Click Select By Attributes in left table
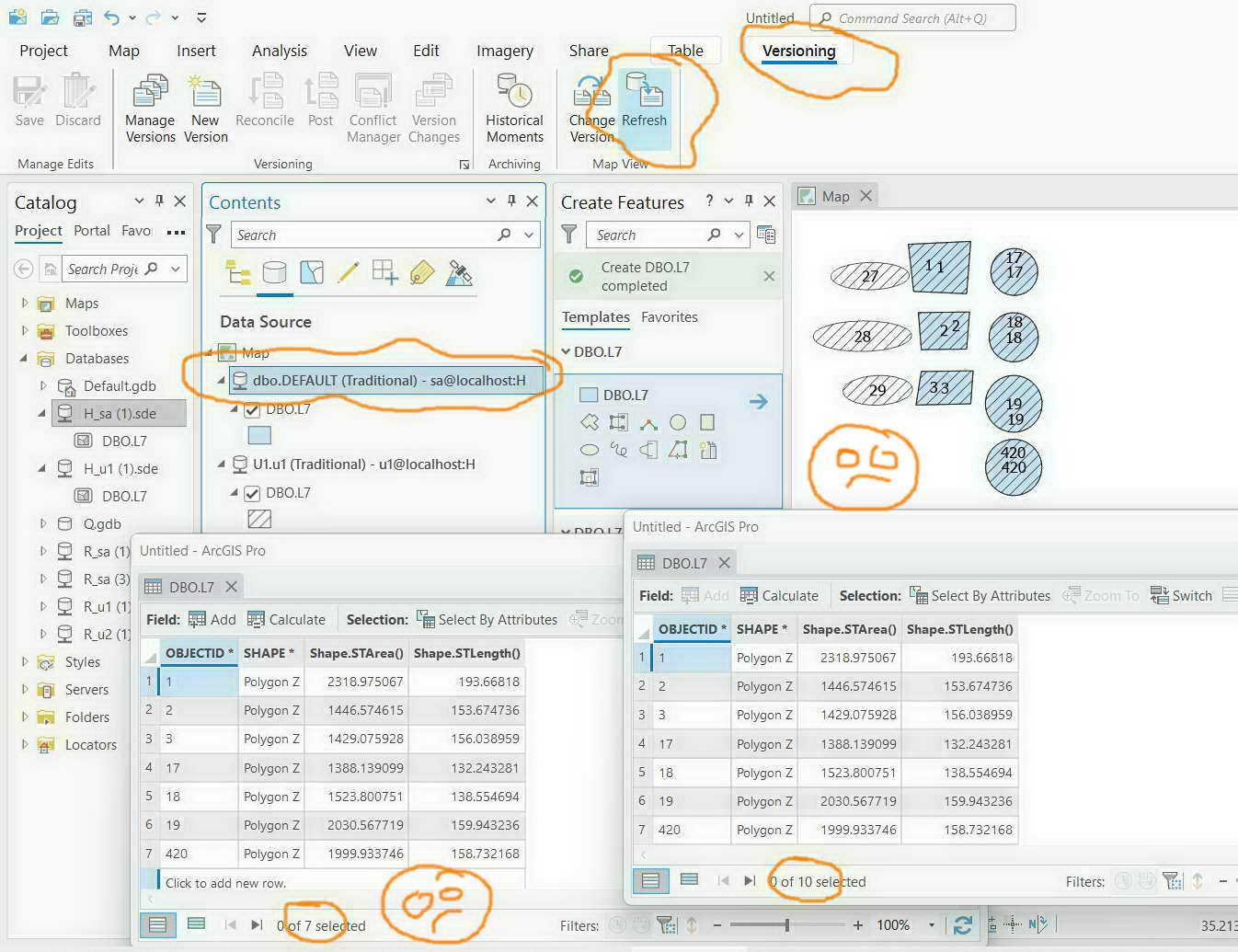This screenshot has height=952, width=1238. click(x=487, y=619)
